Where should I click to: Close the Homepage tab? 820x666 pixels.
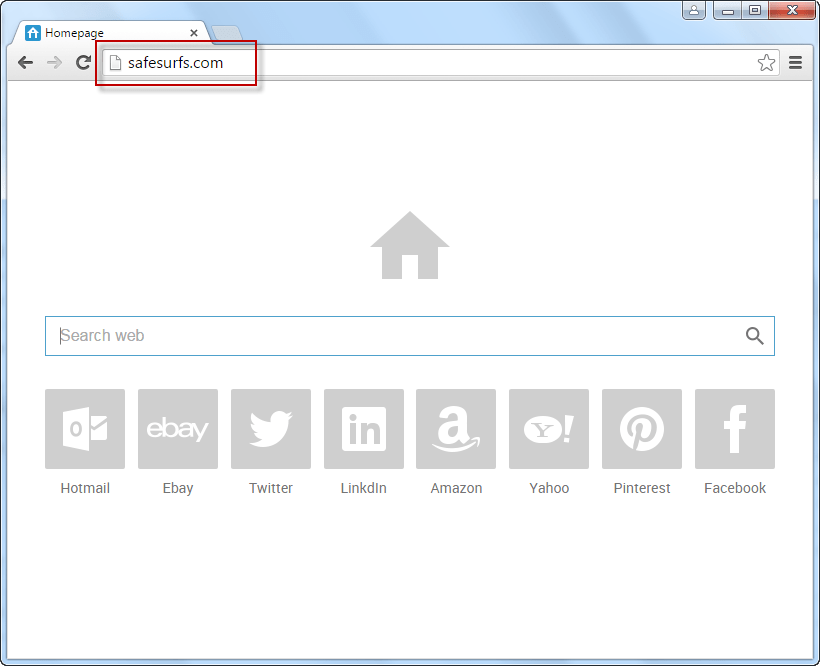click(x=194, y=33)
